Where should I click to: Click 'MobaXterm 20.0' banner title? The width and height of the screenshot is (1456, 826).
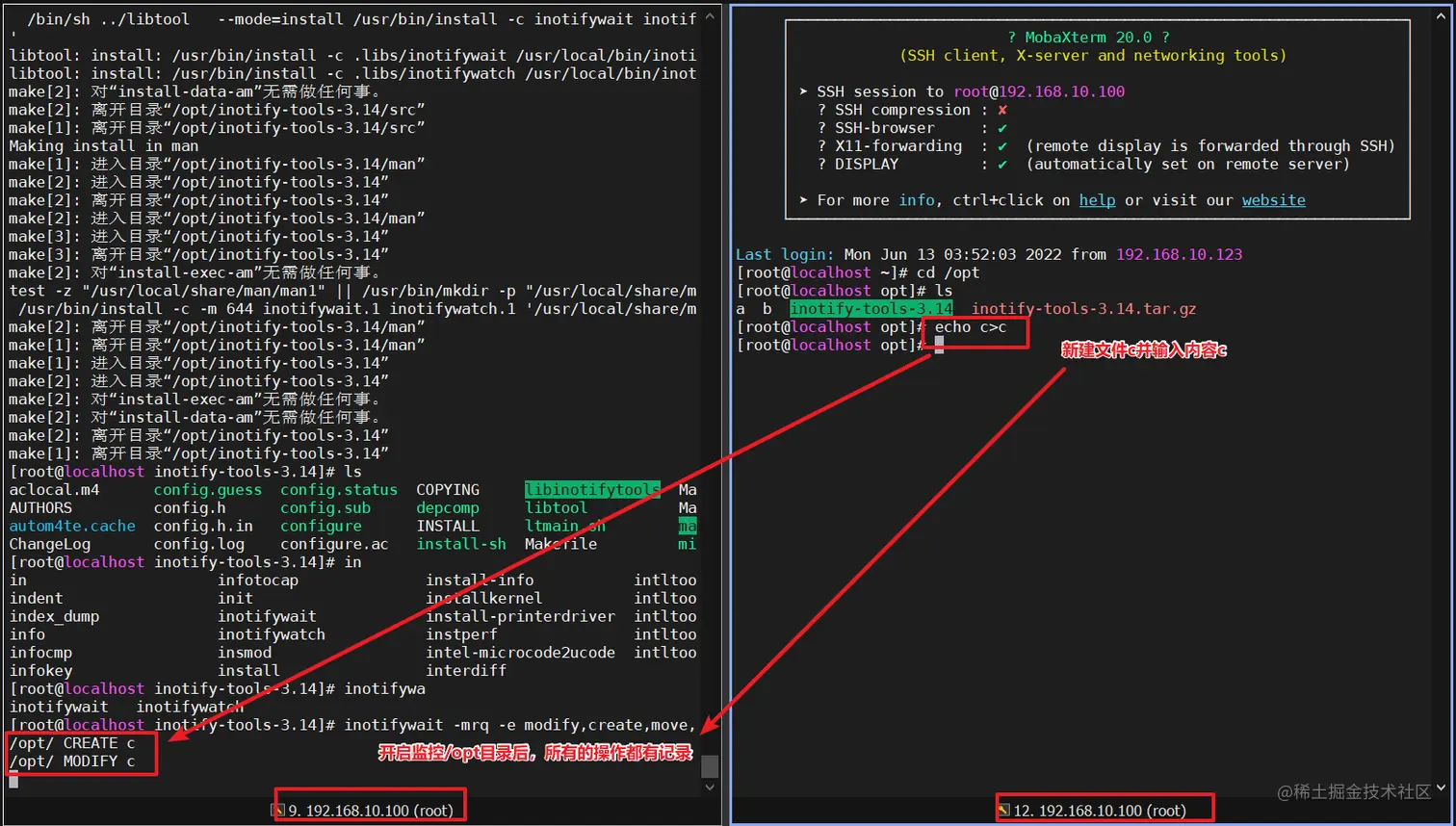pyautogui.click(x=1088, y=38)
